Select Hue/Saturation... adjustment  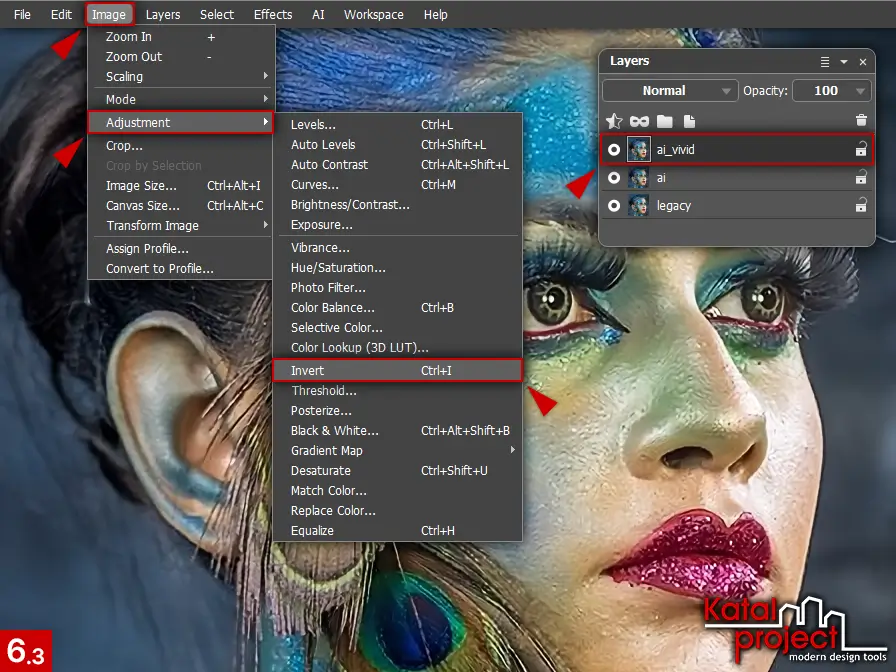pos(338,268)
